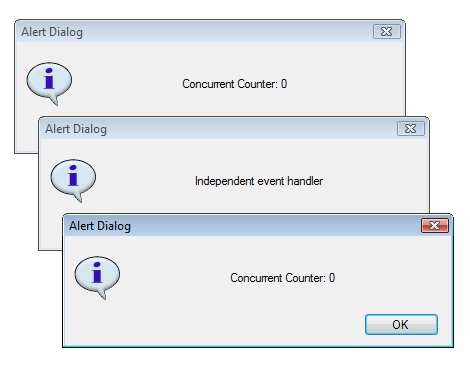The height and width of the screenshot is (370, 470).
Task: Click the info bubble icon in front dialog
Action: pos(97,277)
